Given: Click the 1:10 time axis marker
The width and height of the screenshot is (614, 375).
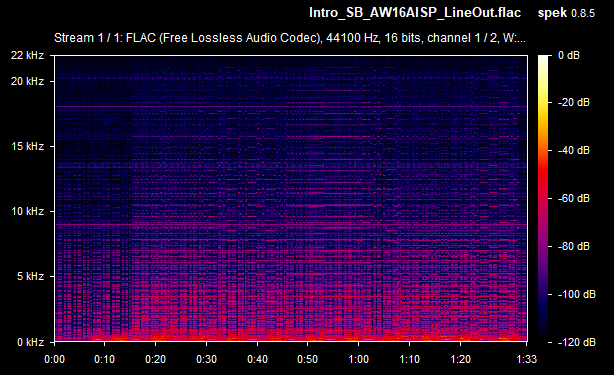Looking at the screenshot, I should (409, 359).
